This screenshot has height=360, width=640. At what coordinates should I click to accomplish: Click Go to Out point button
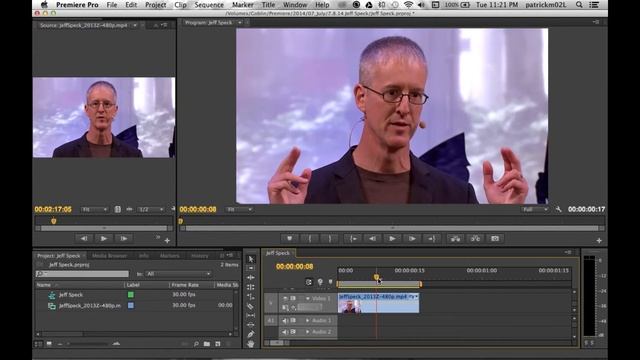coord(431,239)
